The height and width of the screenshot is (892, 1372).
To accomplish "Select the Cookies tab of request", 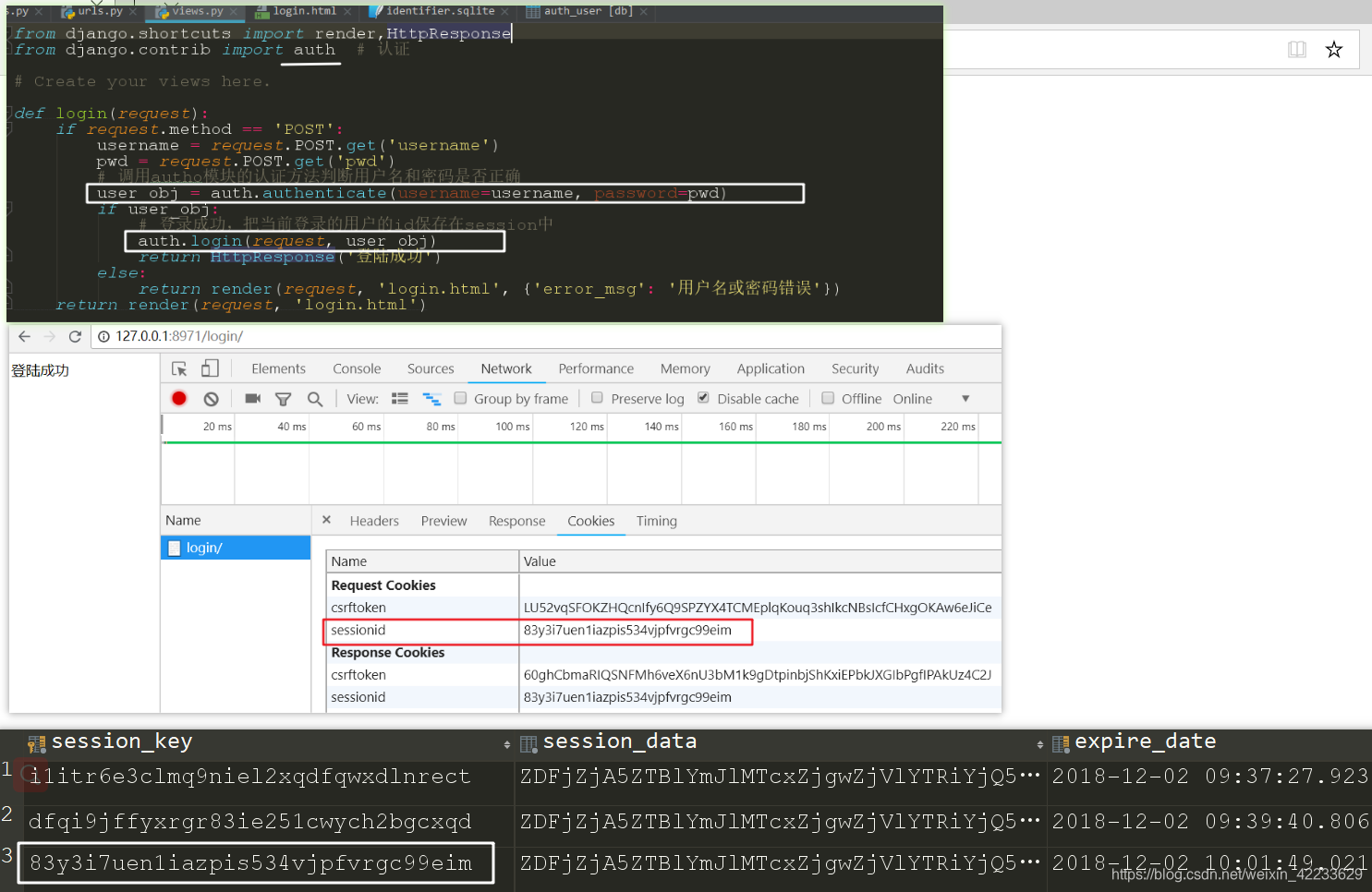I will click(x=590, y=521).
